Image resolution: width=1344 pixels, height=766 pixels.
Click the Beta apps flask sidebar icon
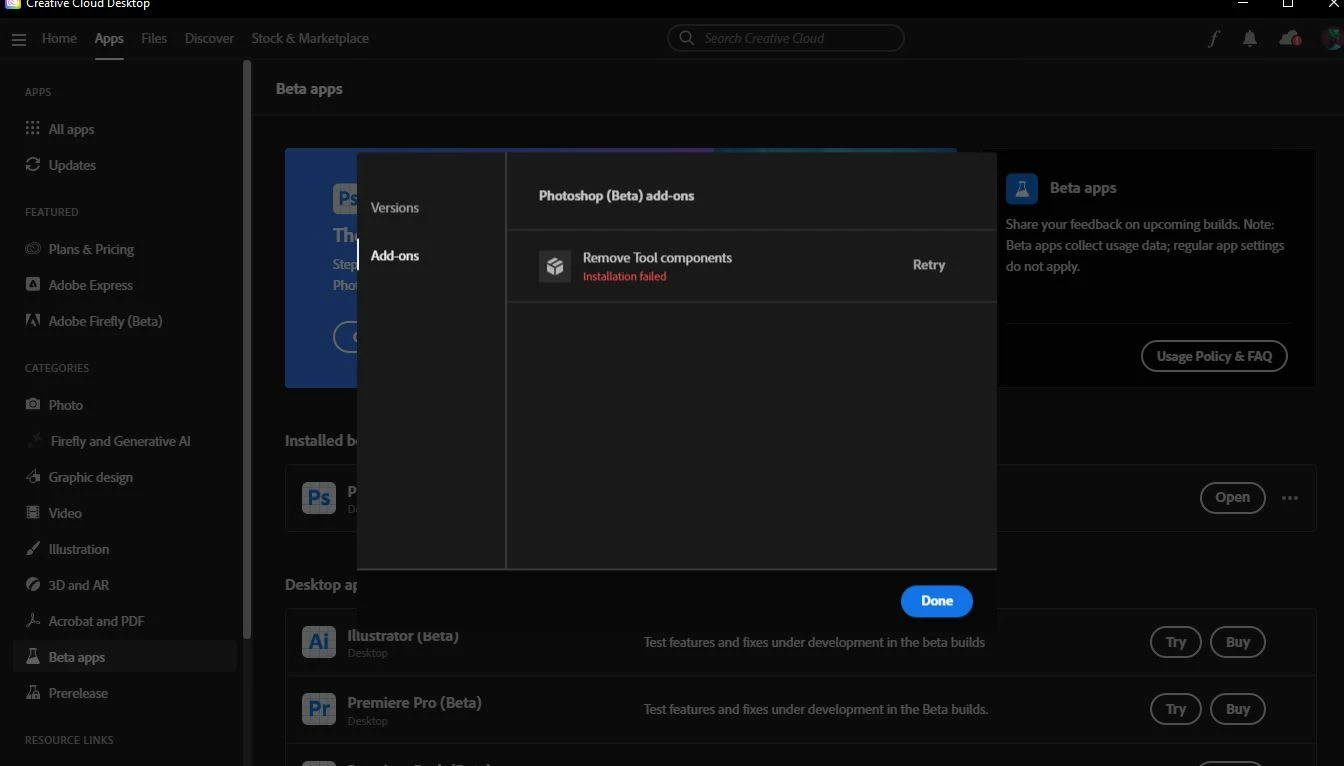click(33, 657)
